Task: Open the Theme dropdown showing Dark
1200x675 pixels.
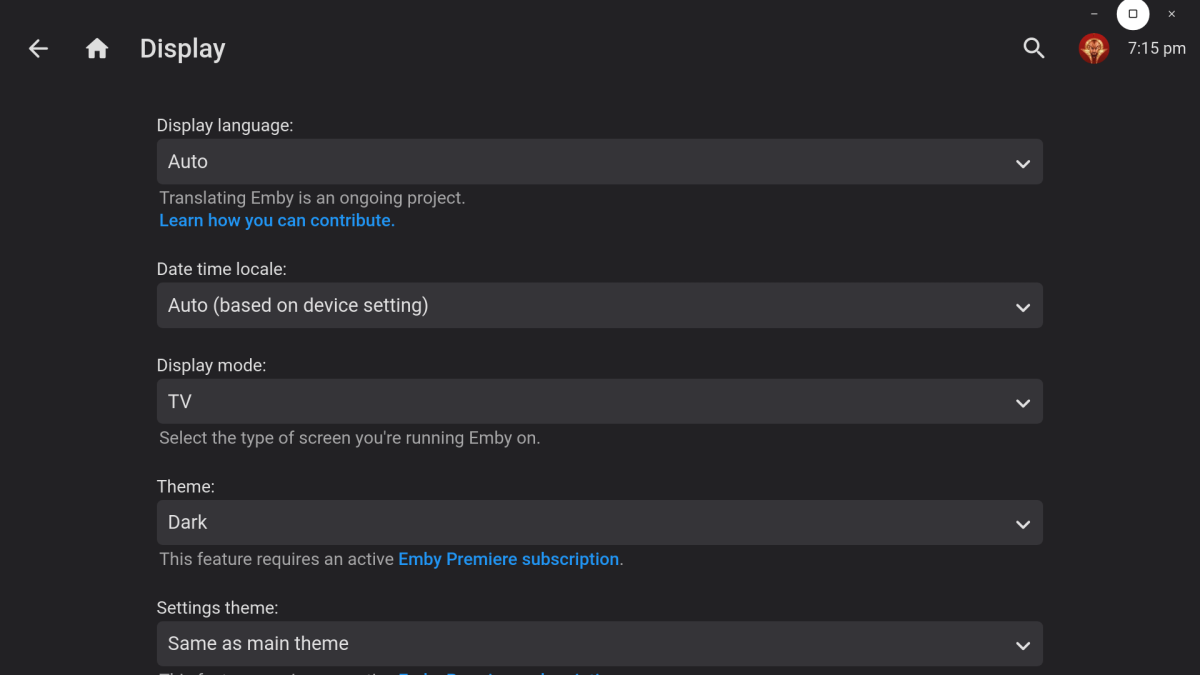Action: (600, 522)
